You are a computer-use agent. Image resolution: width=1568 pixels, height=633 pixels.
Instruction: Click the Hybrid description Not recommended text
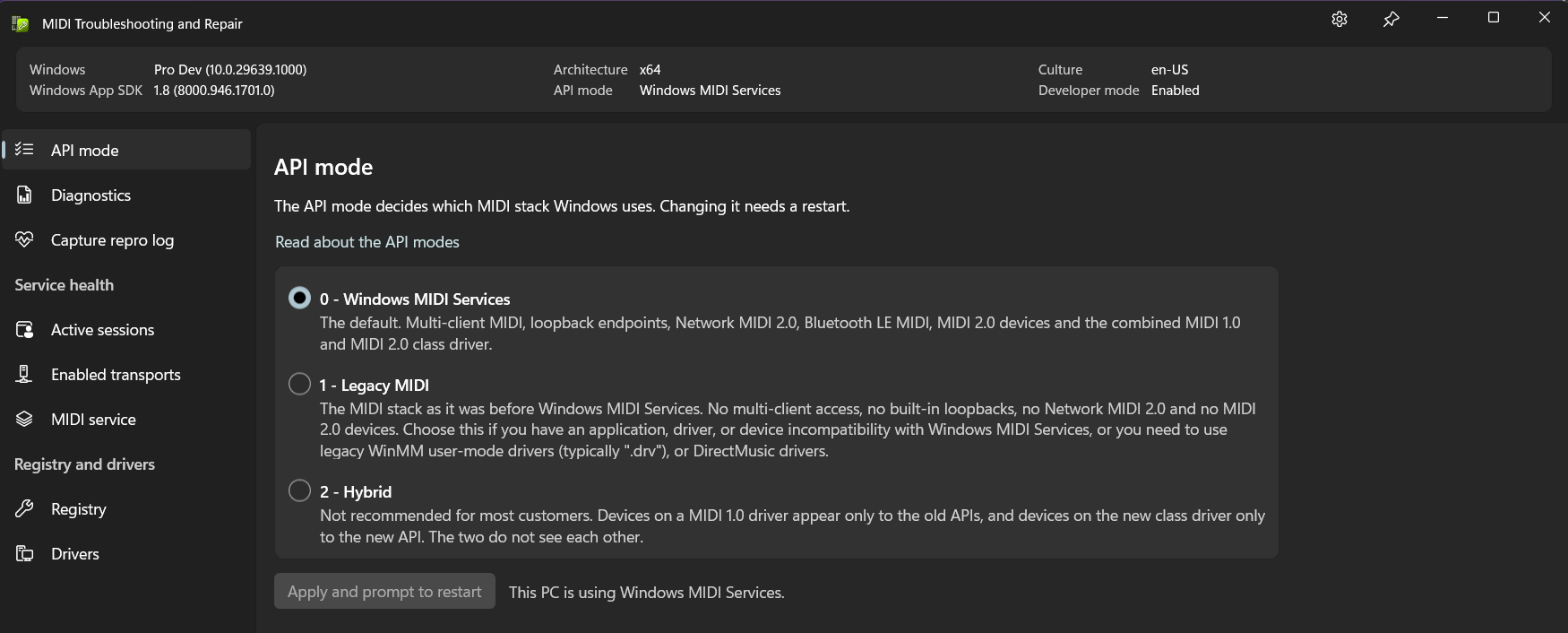[x=793, y=526]
